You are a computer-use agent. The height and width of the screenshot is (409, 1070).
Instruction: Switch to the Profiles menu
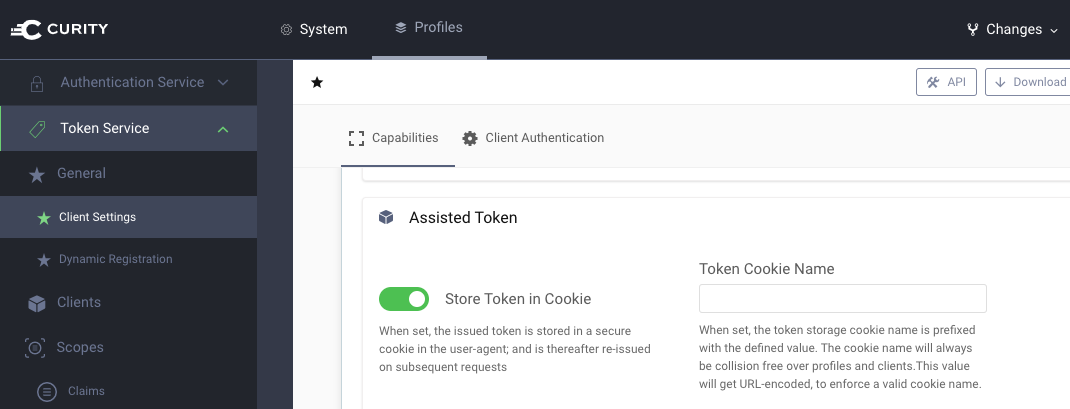pyautogui.click(x=429, y=28)
